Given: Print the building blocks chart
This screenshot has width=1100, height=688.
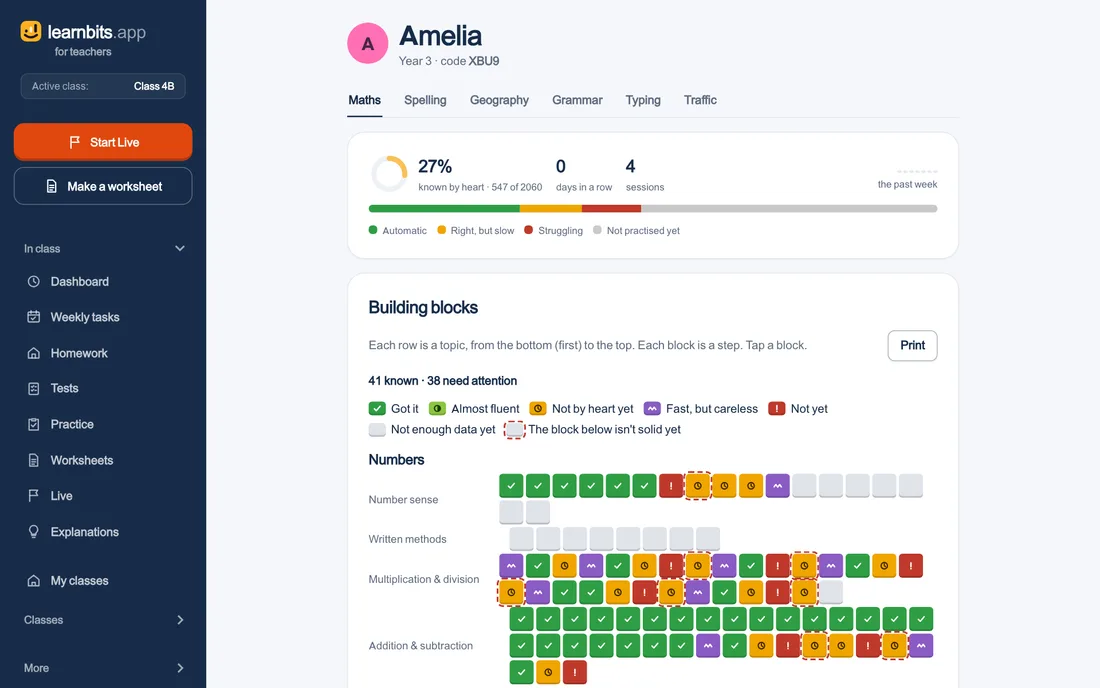Looking at the screenshot, I should coord(913,346).
